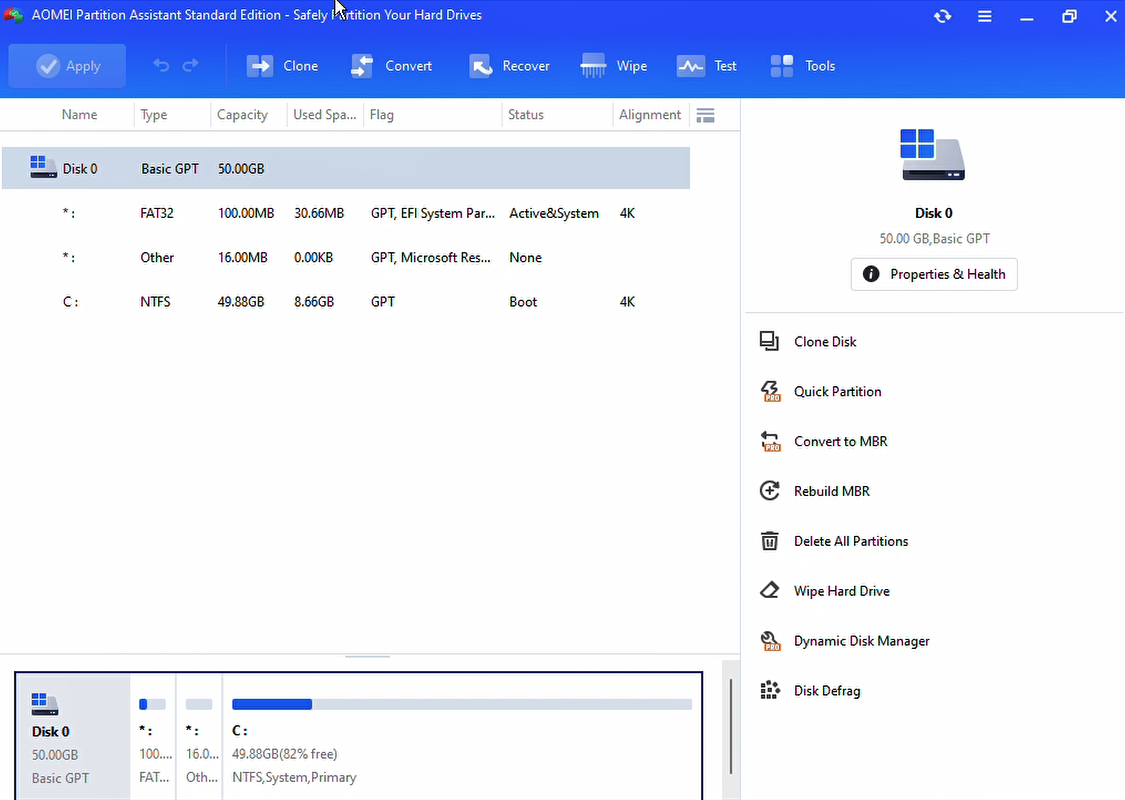Click the Wipe Hard Drive eraser icon
Screen dimensions: 1125x800
(x=769, y=590)
